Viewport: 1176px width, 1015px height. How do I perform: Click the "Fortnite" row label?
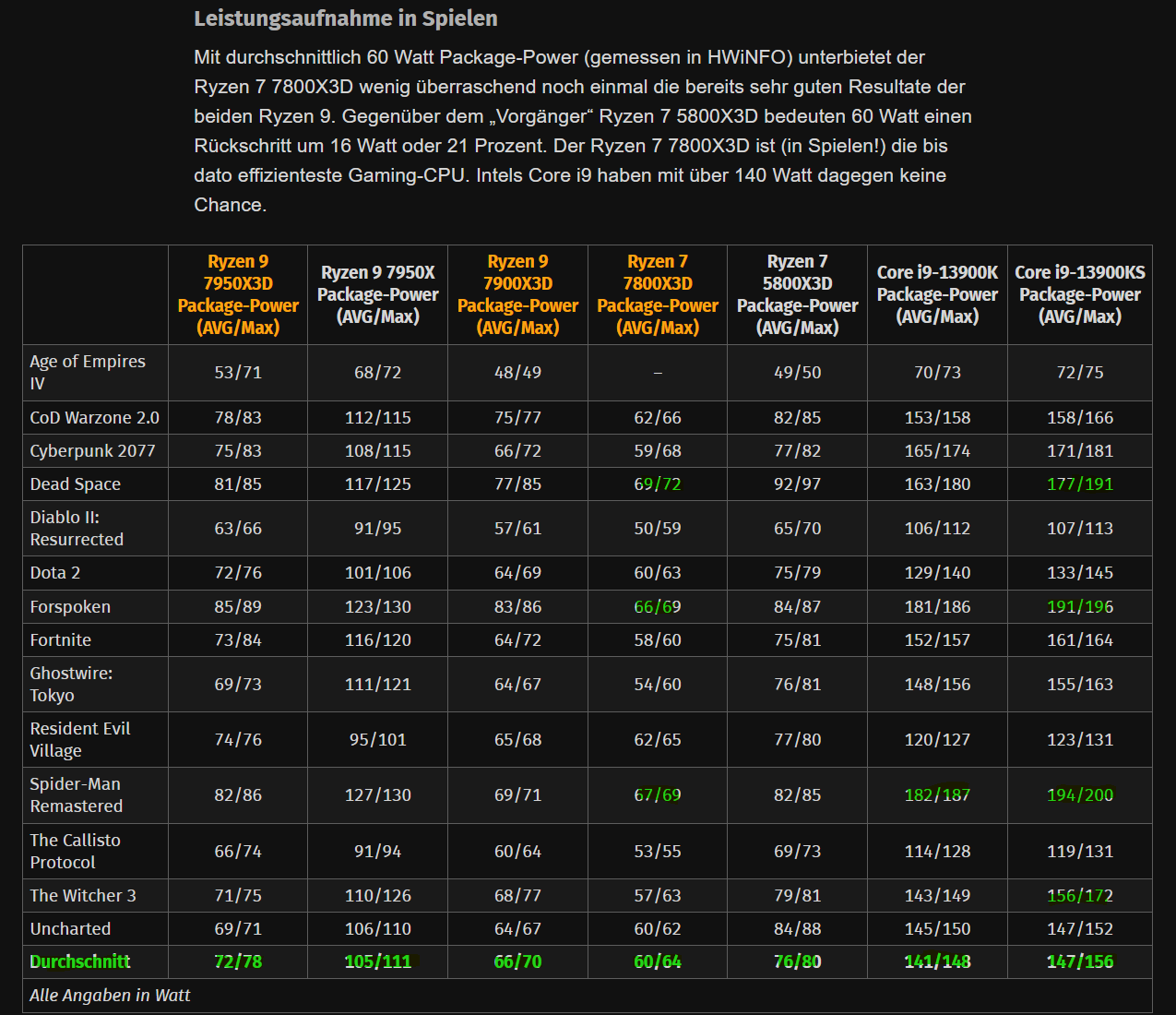tap(60, 639)
